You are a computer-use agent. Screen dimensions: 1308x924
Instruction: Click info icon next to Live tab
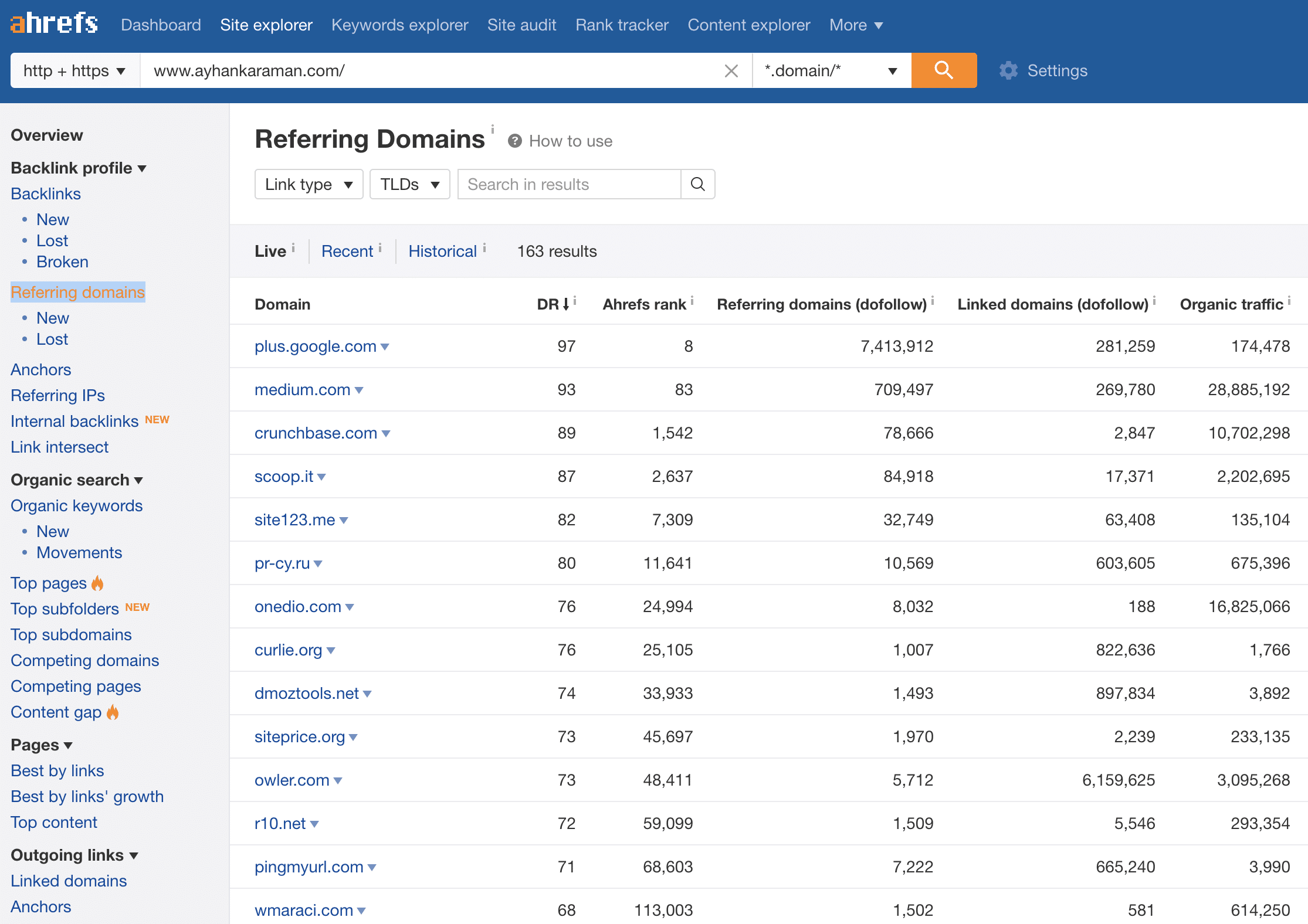293,248
